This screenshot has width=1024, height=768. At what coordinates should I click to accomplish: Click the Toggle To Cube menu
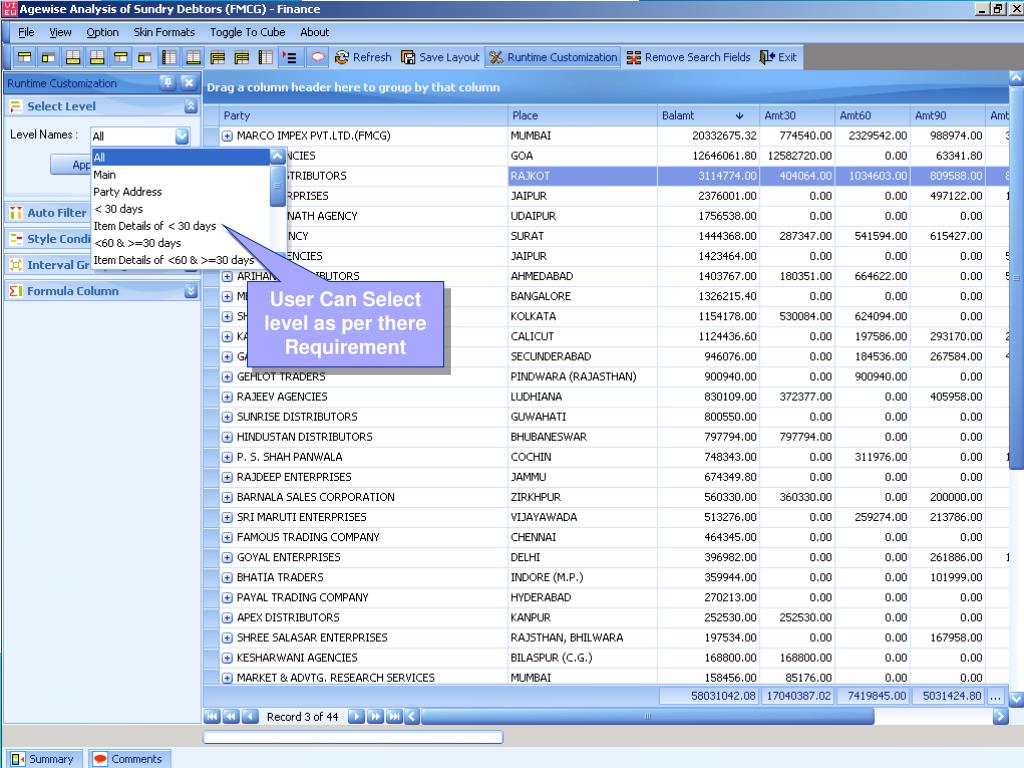pyautogui.click(x=248, y=32)
